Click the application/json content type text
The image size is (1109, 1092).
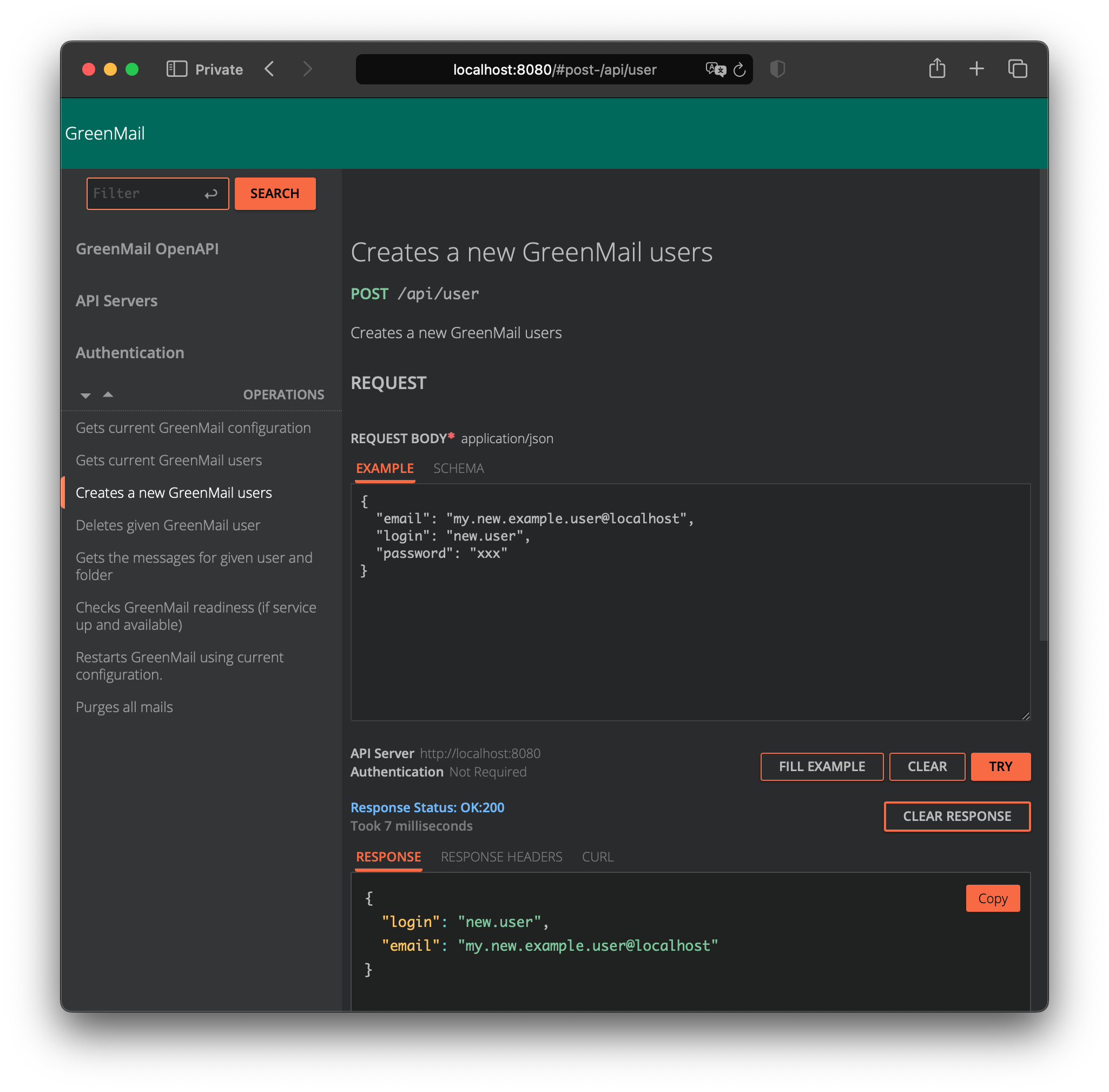pyautogui.click(x=507, y=438)
